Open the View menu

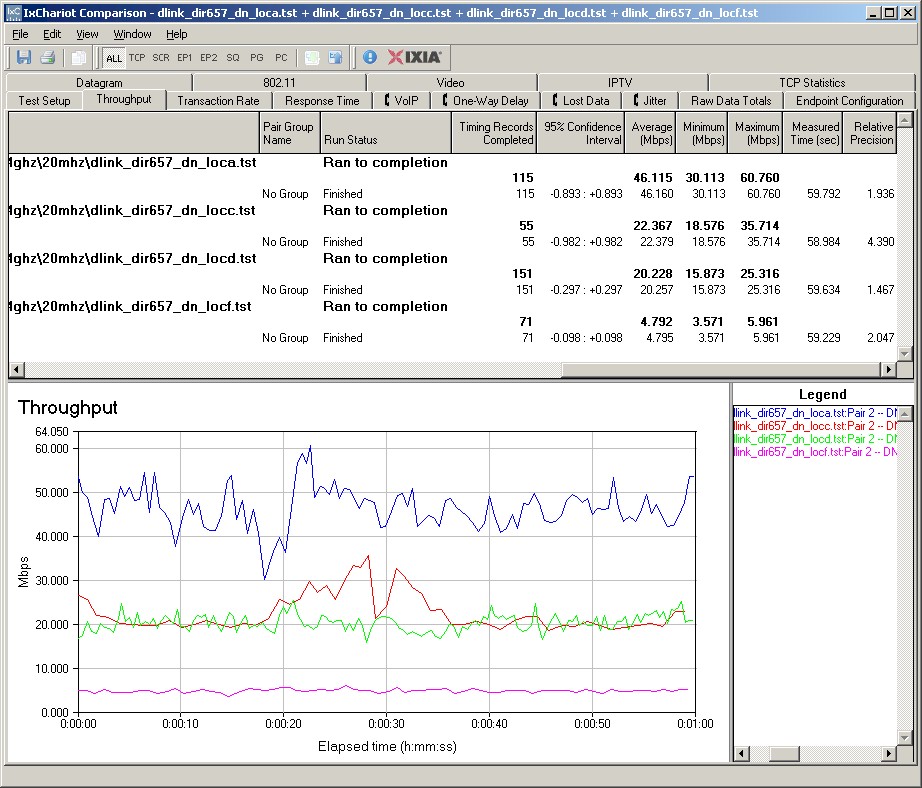click(87, 34)
